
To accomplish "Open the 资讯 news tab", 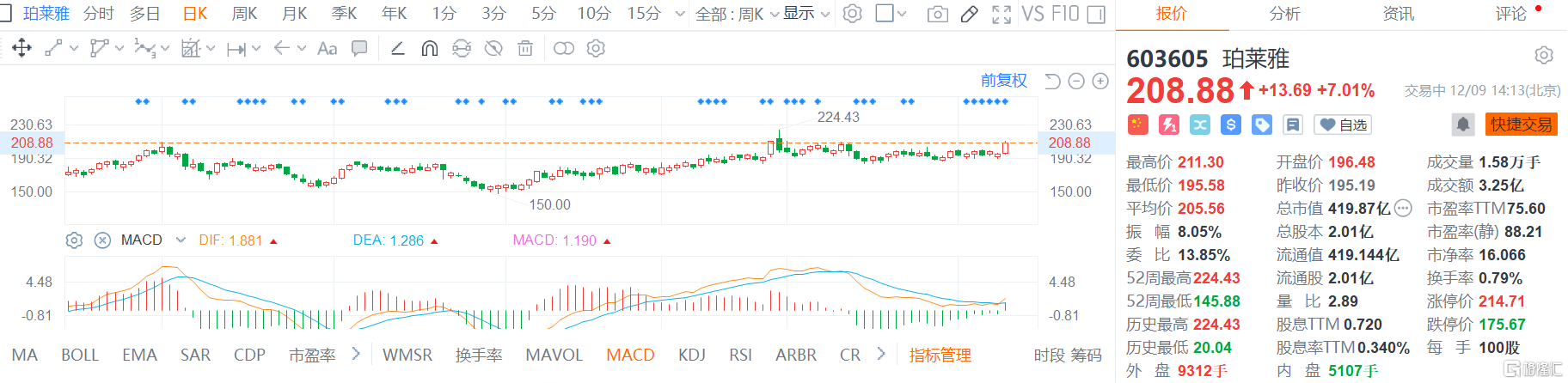I will [x=1399, y=14].
